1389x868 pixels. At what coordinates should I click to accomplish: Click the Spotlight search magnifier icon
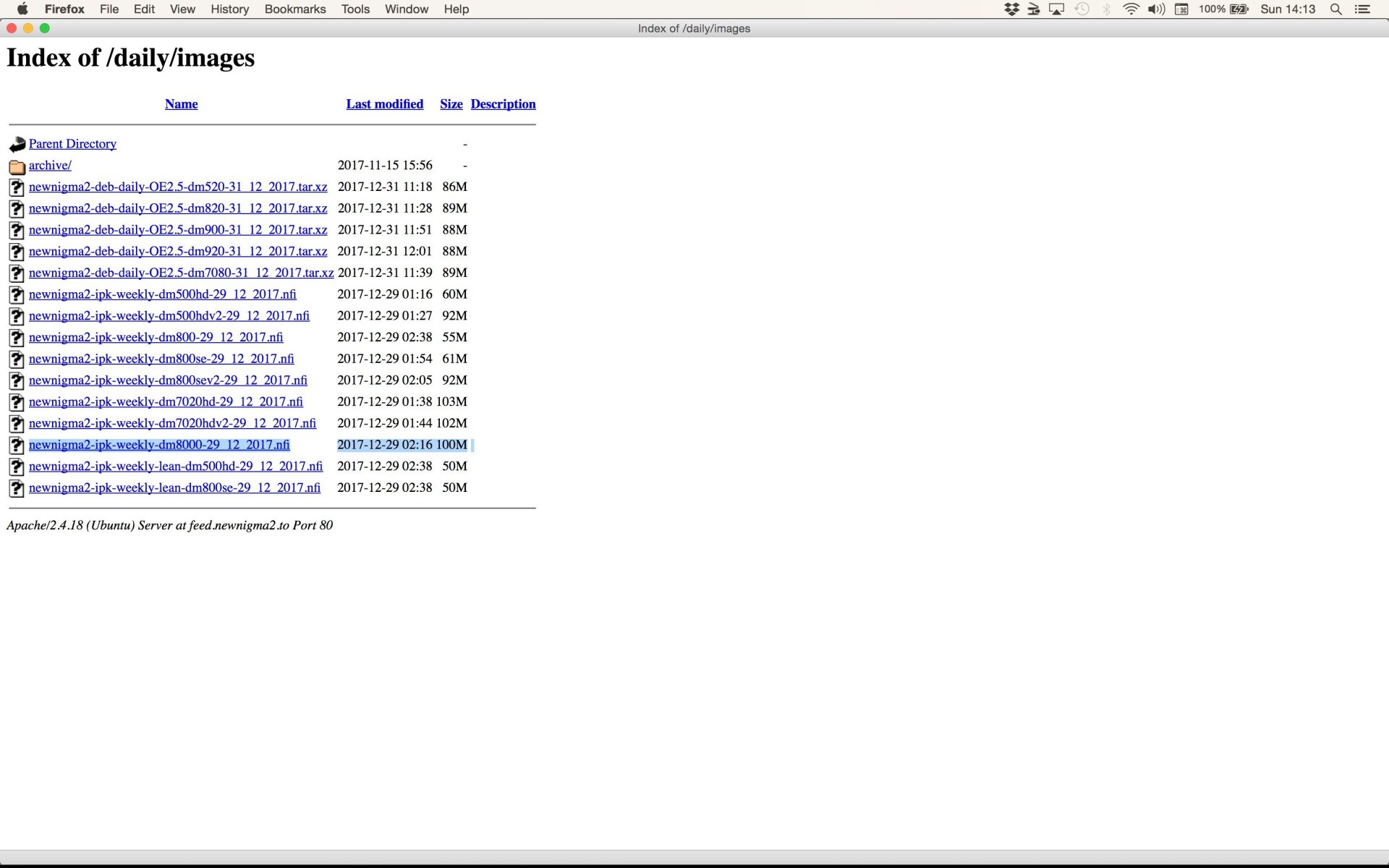(1335, 9)
